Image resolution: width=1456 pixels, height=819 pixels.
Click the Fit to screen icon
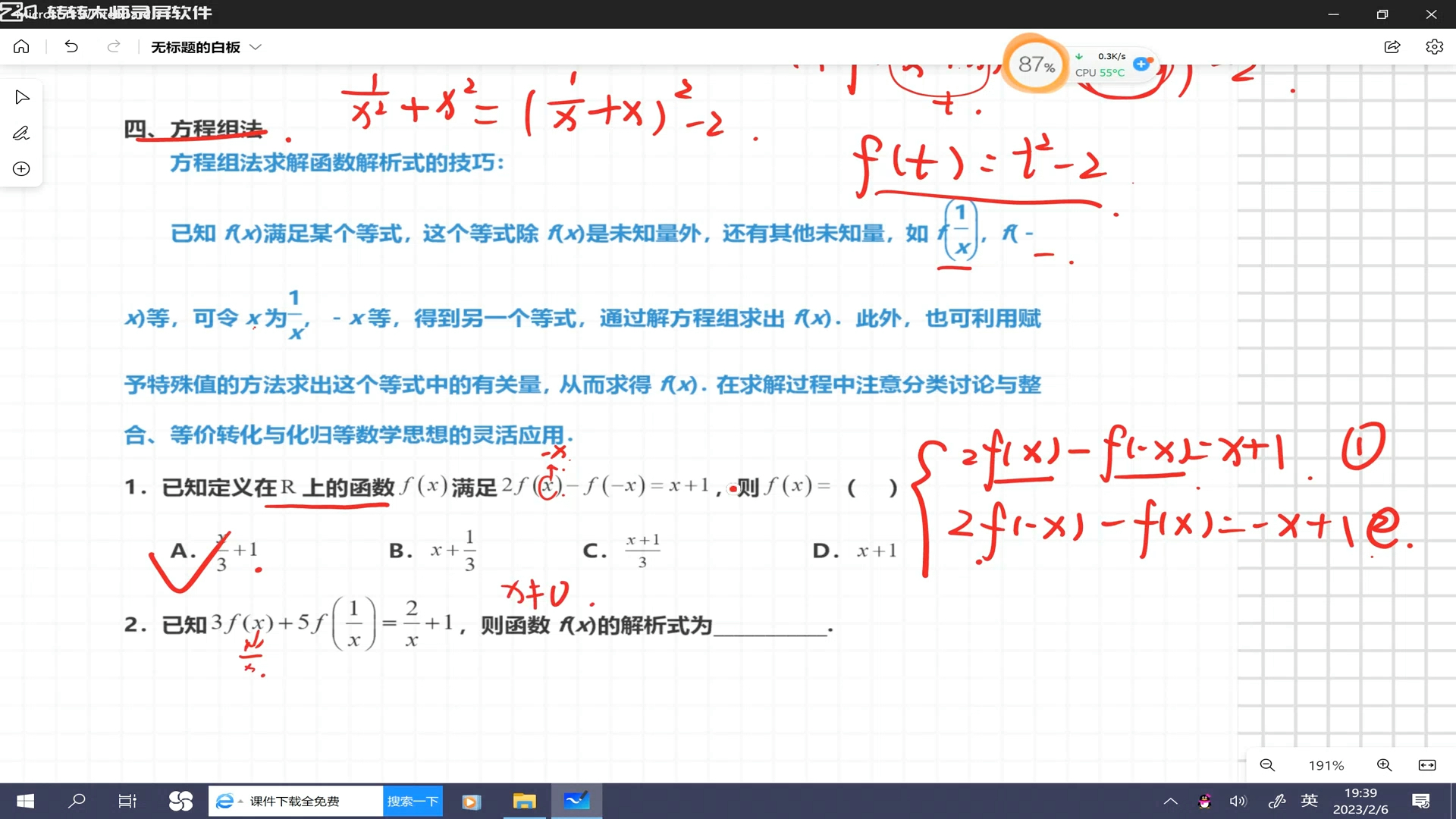(x=1427, y=765)
